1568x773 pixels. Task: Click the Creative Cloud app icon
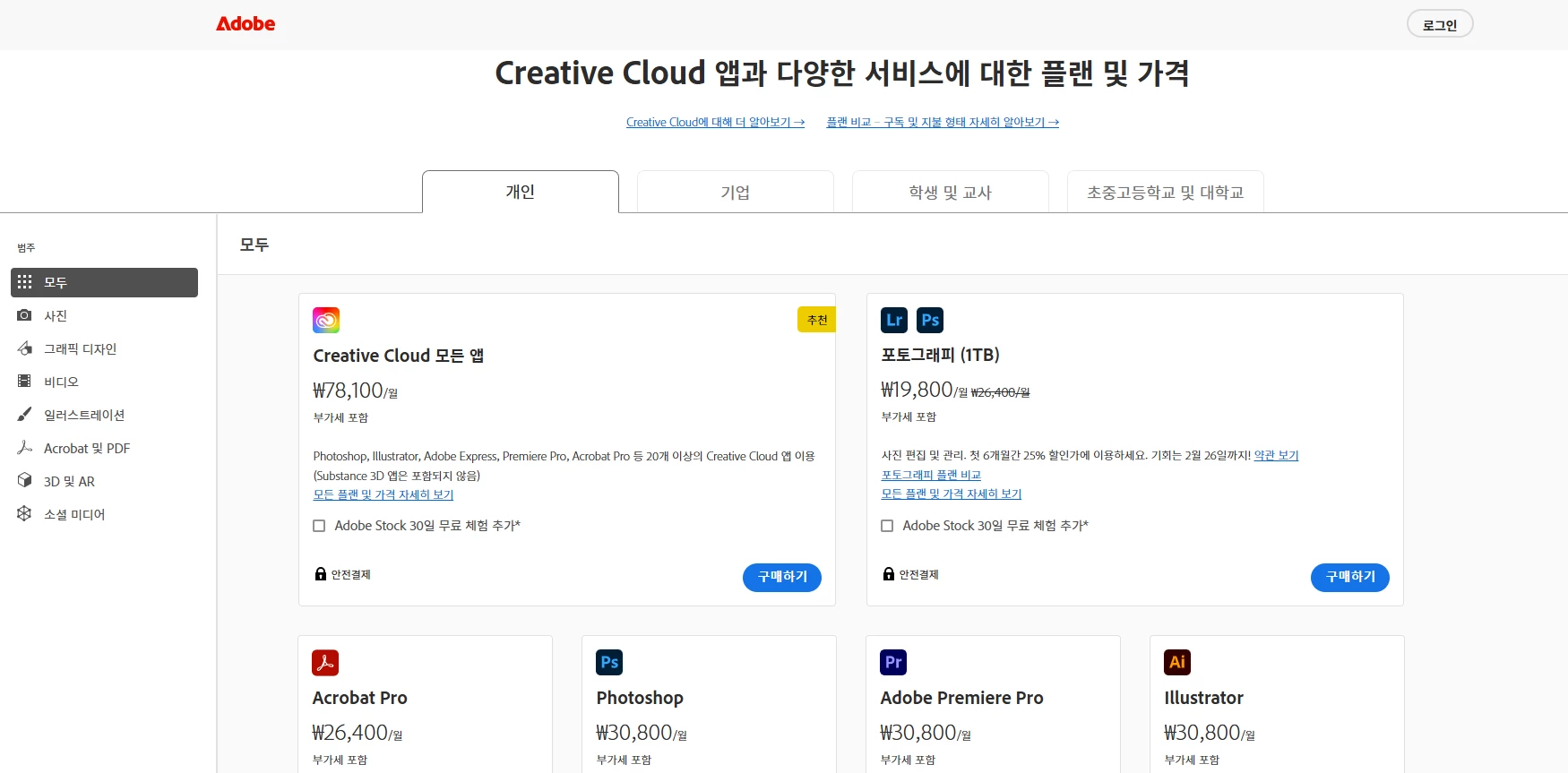click(326, 320)
